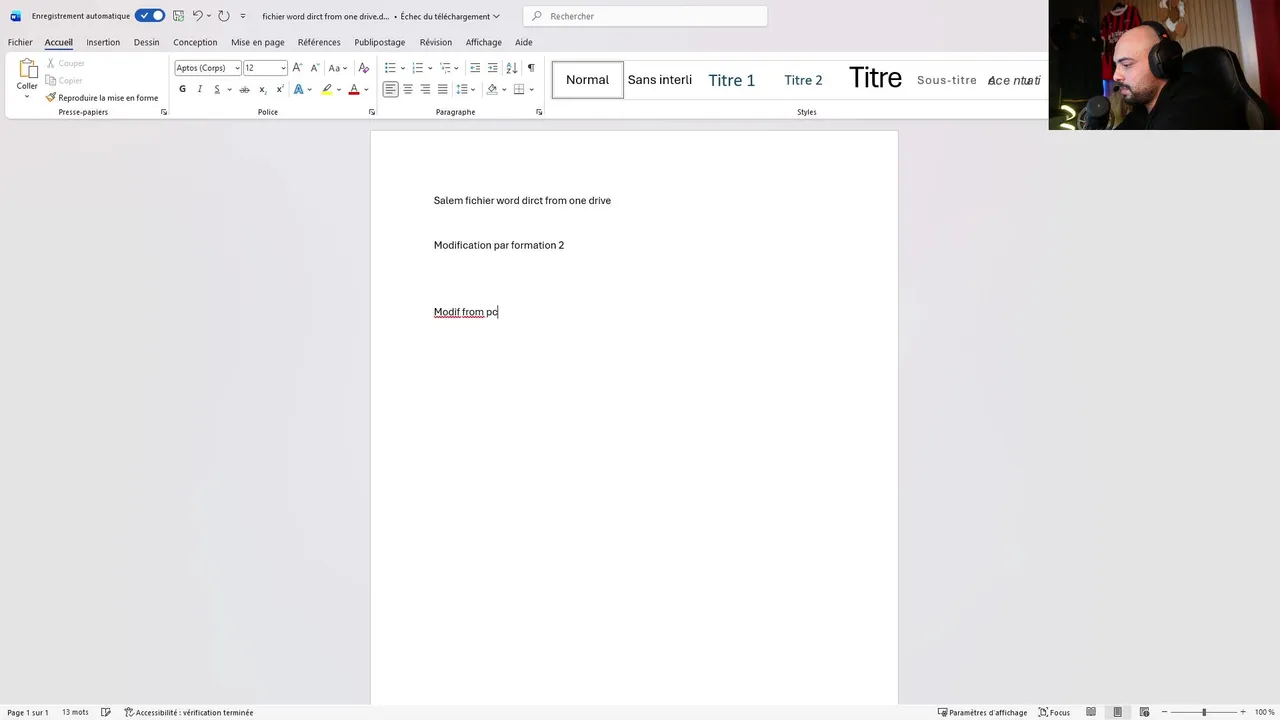The width and height of the screenshot is (1280, 720).
Task: Toggle bold (G) formatting
Action: click(182, 90)
